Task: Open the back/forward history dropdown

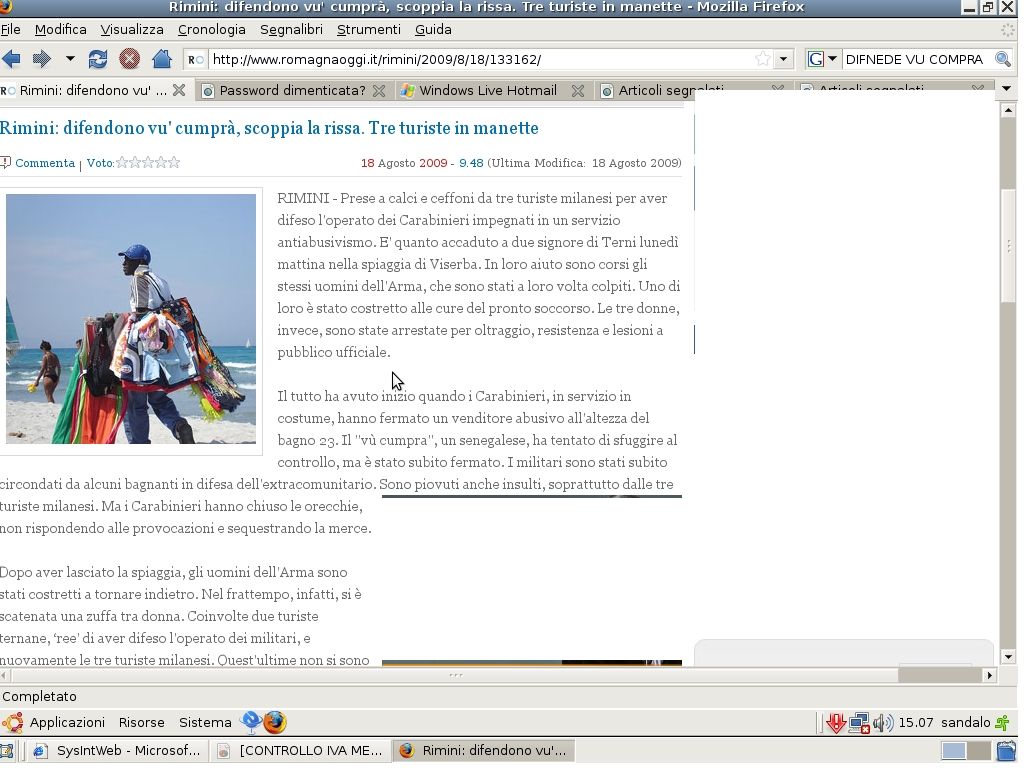Action: (x=70, y=59)
